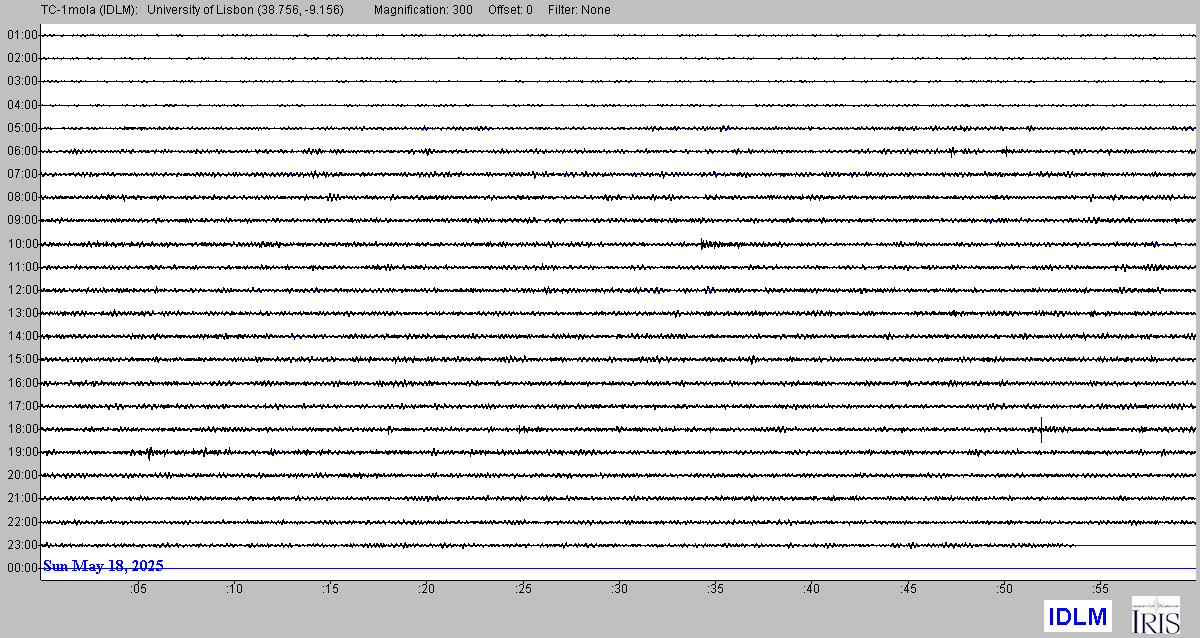Screen dimensions: 1200x638
Task: Select the 22:00 hour label
Action: click(22, 522)
